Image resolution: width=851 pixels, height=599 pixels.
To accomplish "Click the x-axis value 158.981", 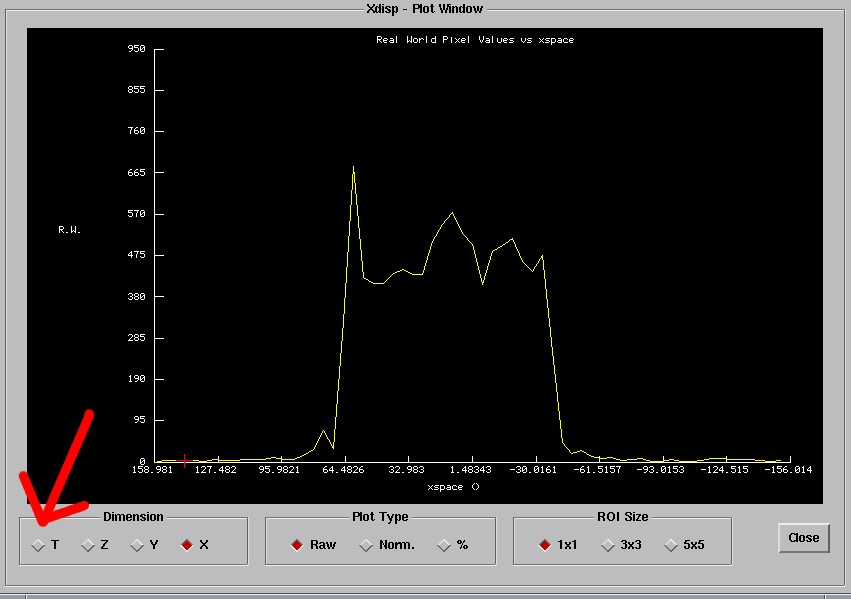I will pyautogui.click(x=152, y=470).
